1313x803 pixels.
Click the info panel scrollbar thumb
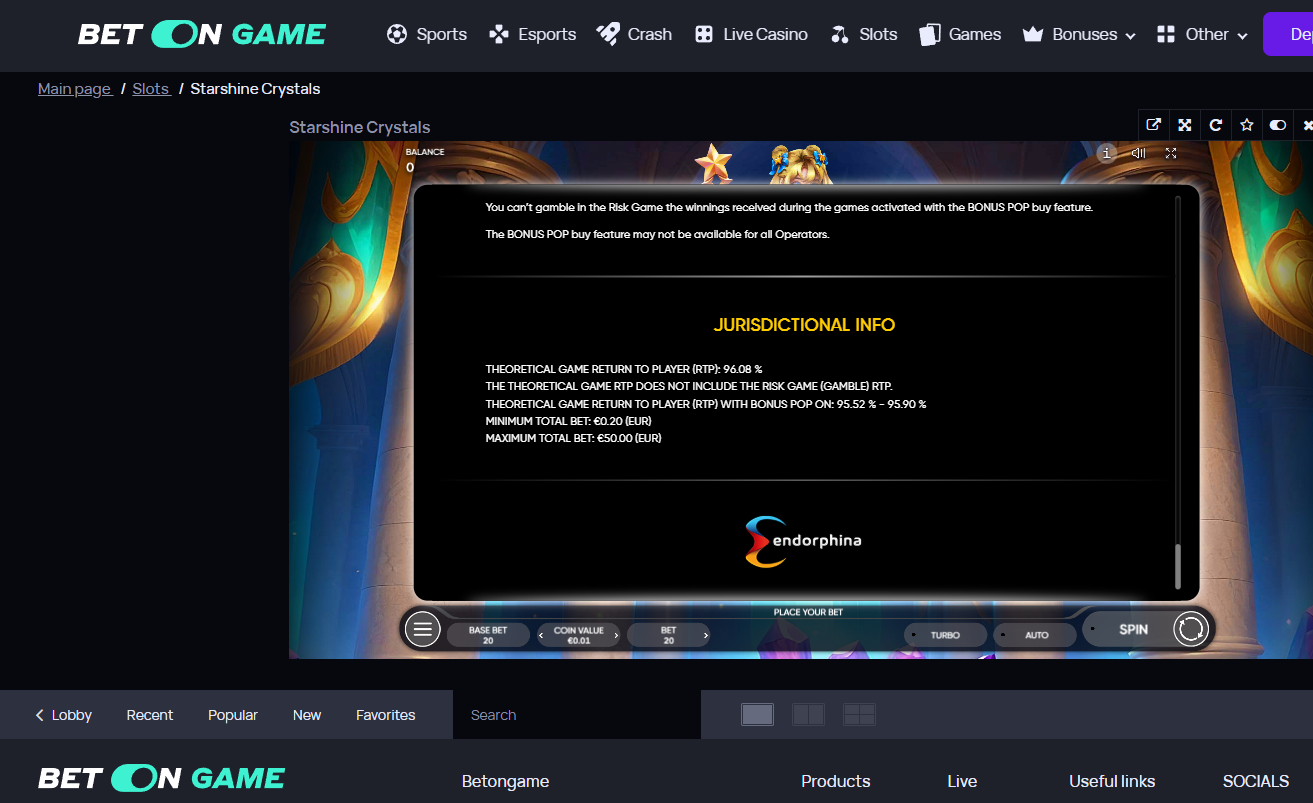tap(1178, 566)
